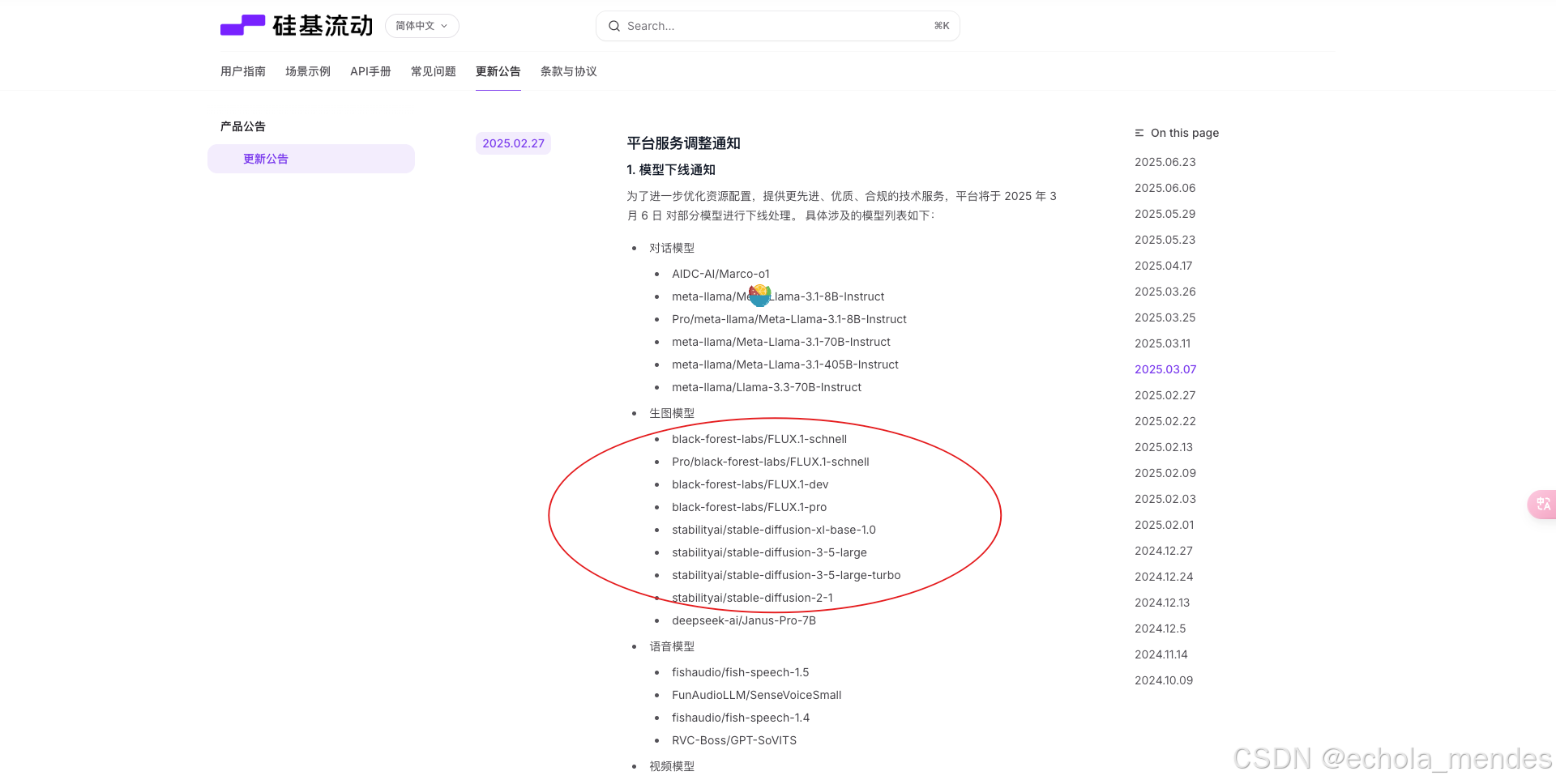Click meta-llama/Meta-Llama-3.1-70B-Instruct text
This screenshot has height=784, width=1556.
781,342
